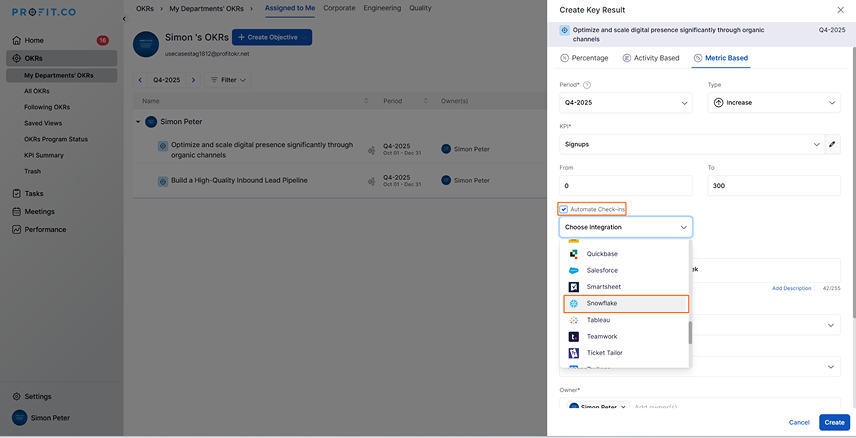This screenshot has height=438, width=856.
Task: Switch to the Percentage tab
Action: (584, 58)
